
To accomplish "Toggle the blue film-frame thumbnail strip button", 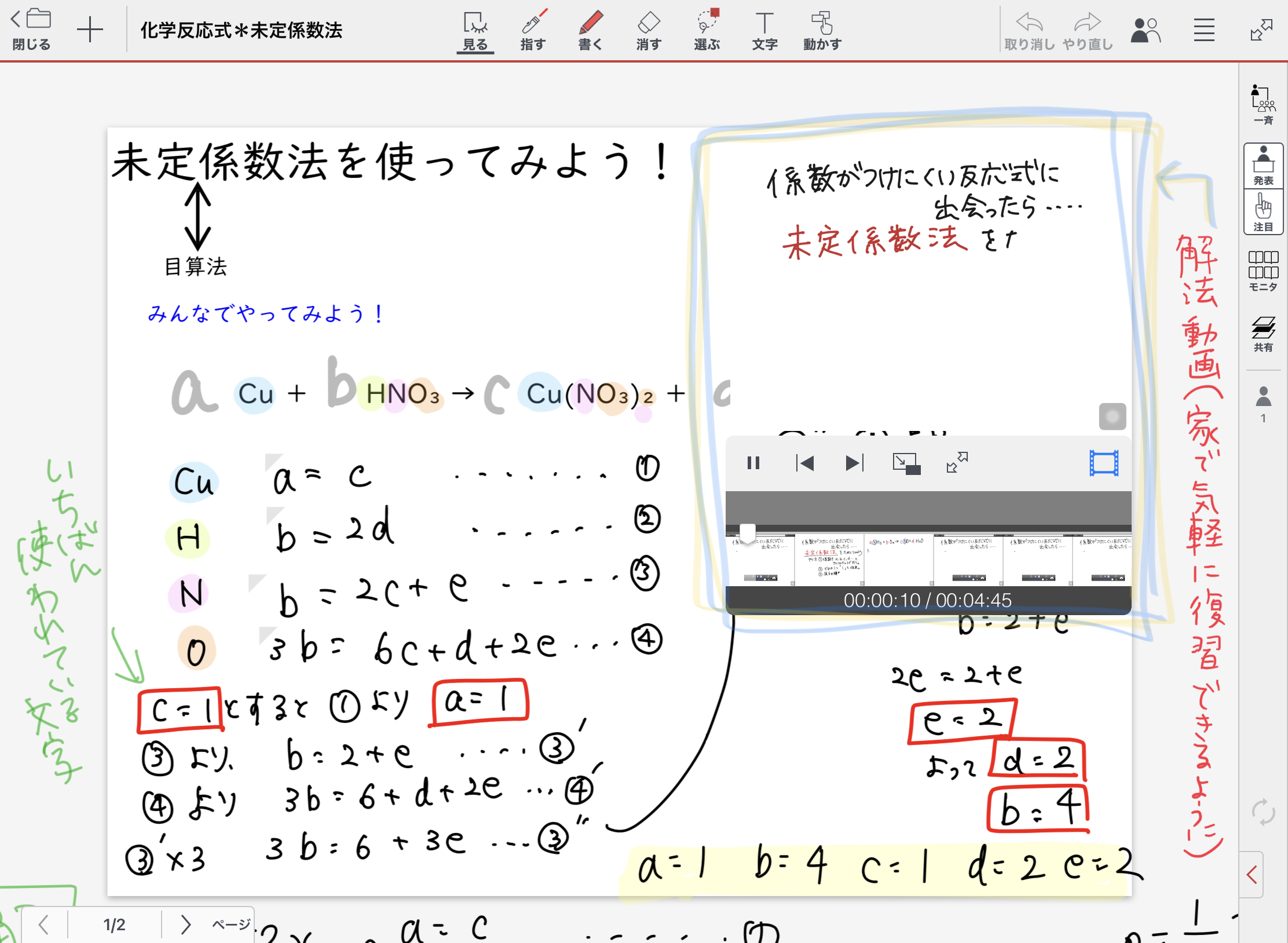I will [x=1104, y=463].
